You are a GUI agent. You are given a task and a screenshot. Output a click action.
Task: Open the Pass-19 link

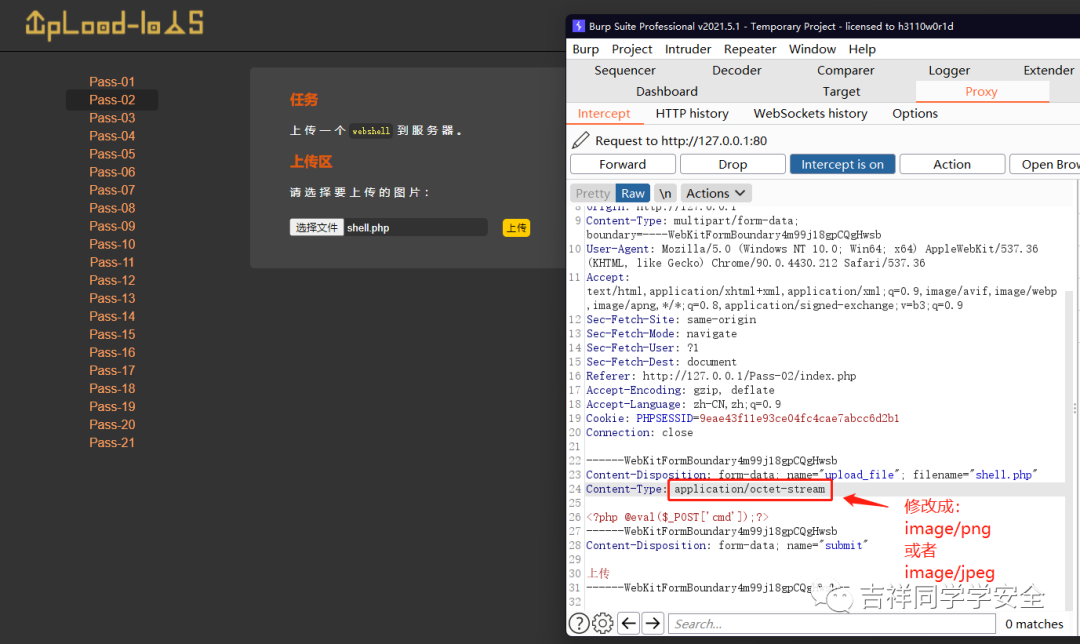(112, 406)
